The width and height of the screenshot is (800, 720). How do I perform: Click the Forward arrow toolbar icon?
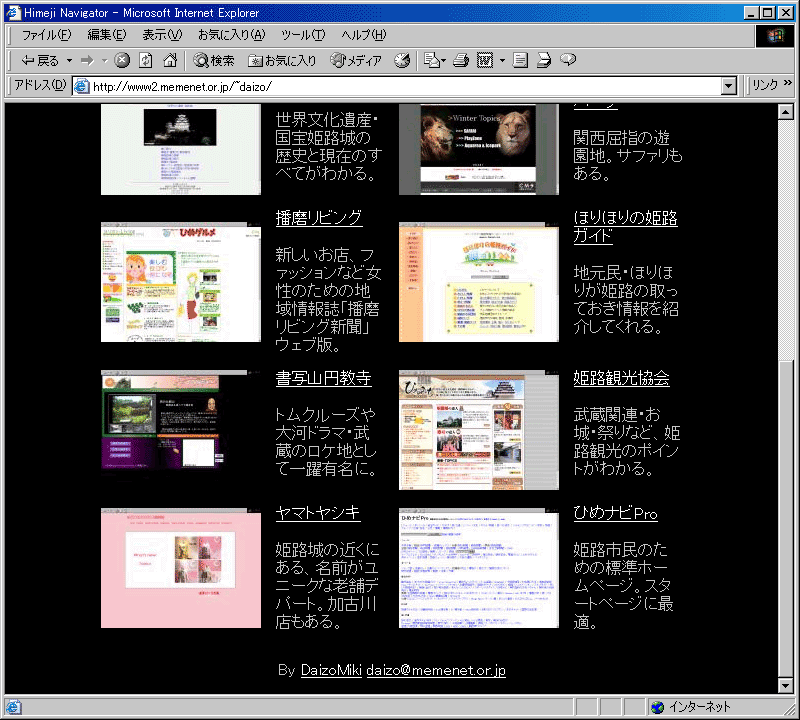(x=88, y=61)
